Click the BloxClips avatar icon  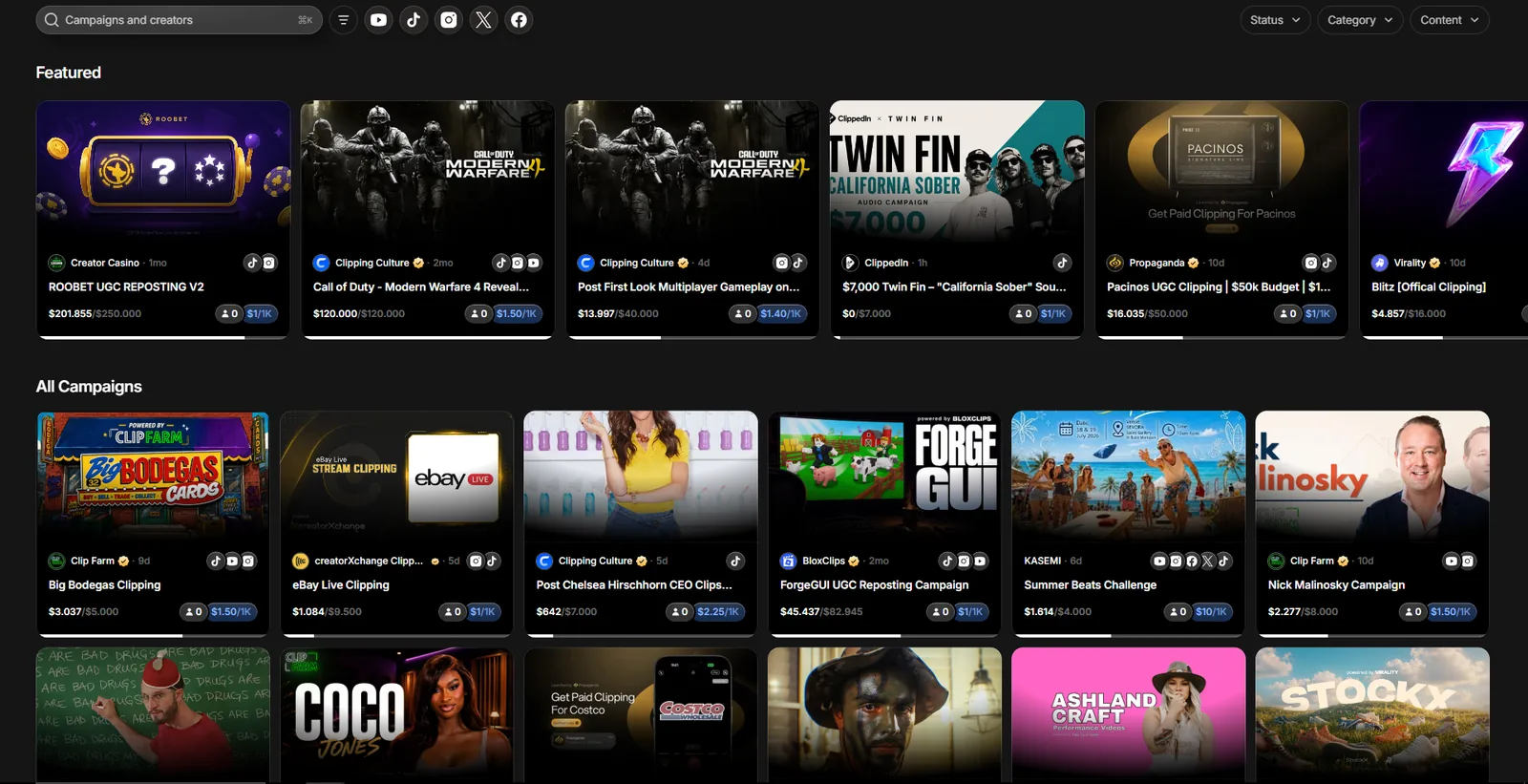[x=788, y=561]
